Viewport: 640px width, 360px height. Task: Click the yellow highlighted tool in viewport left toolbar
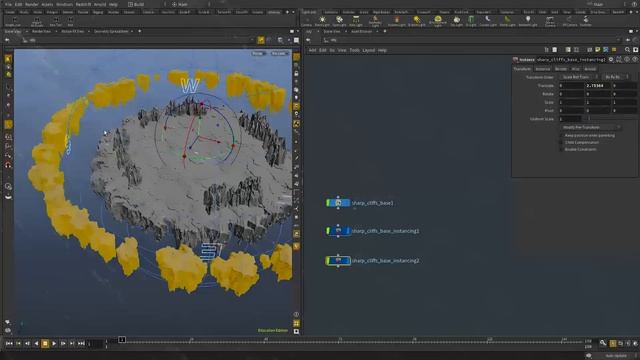click(x=8, y=124)
